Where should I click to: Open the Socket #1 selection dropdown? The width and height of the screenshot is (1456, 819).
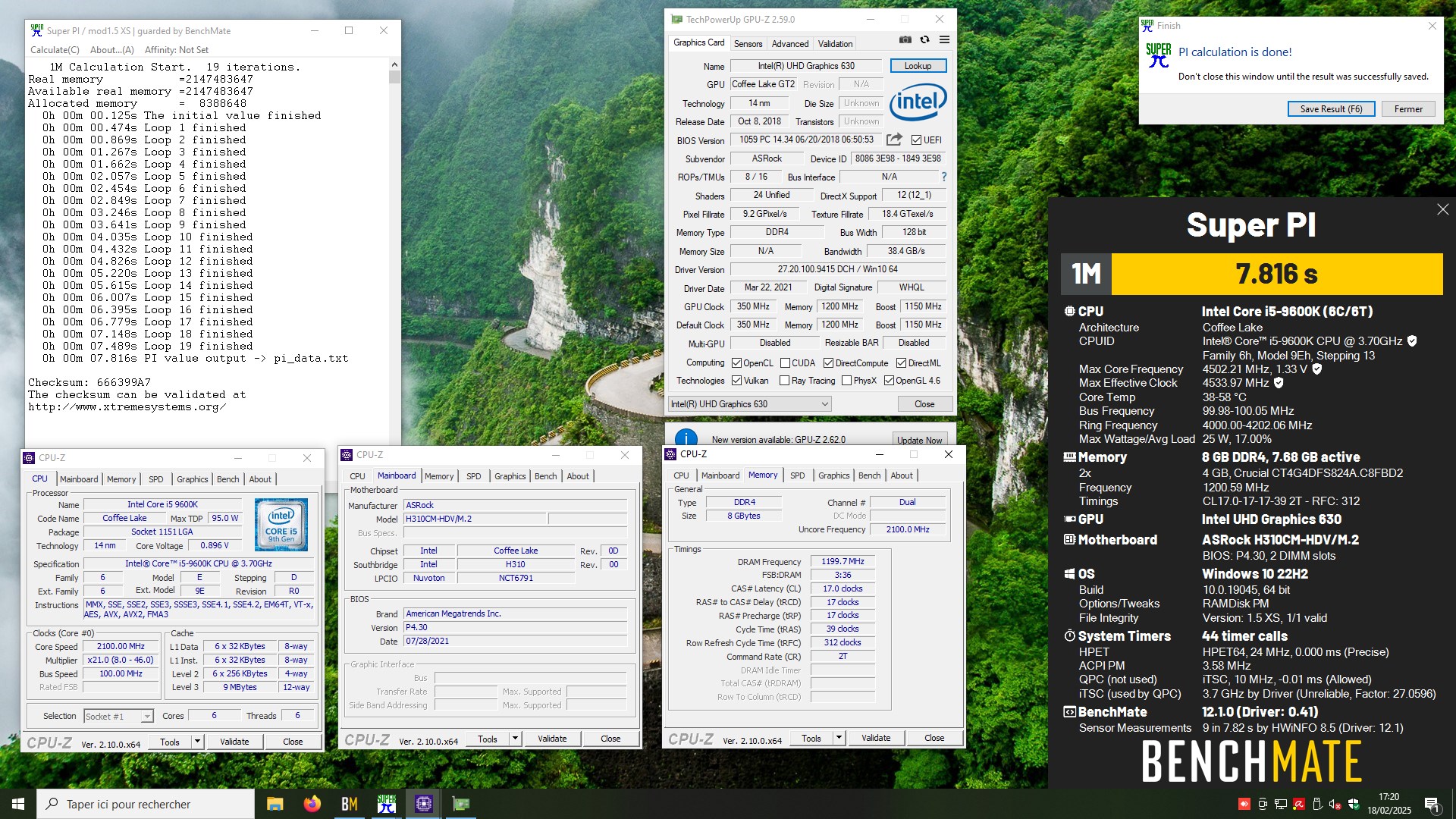pos(118,716)
